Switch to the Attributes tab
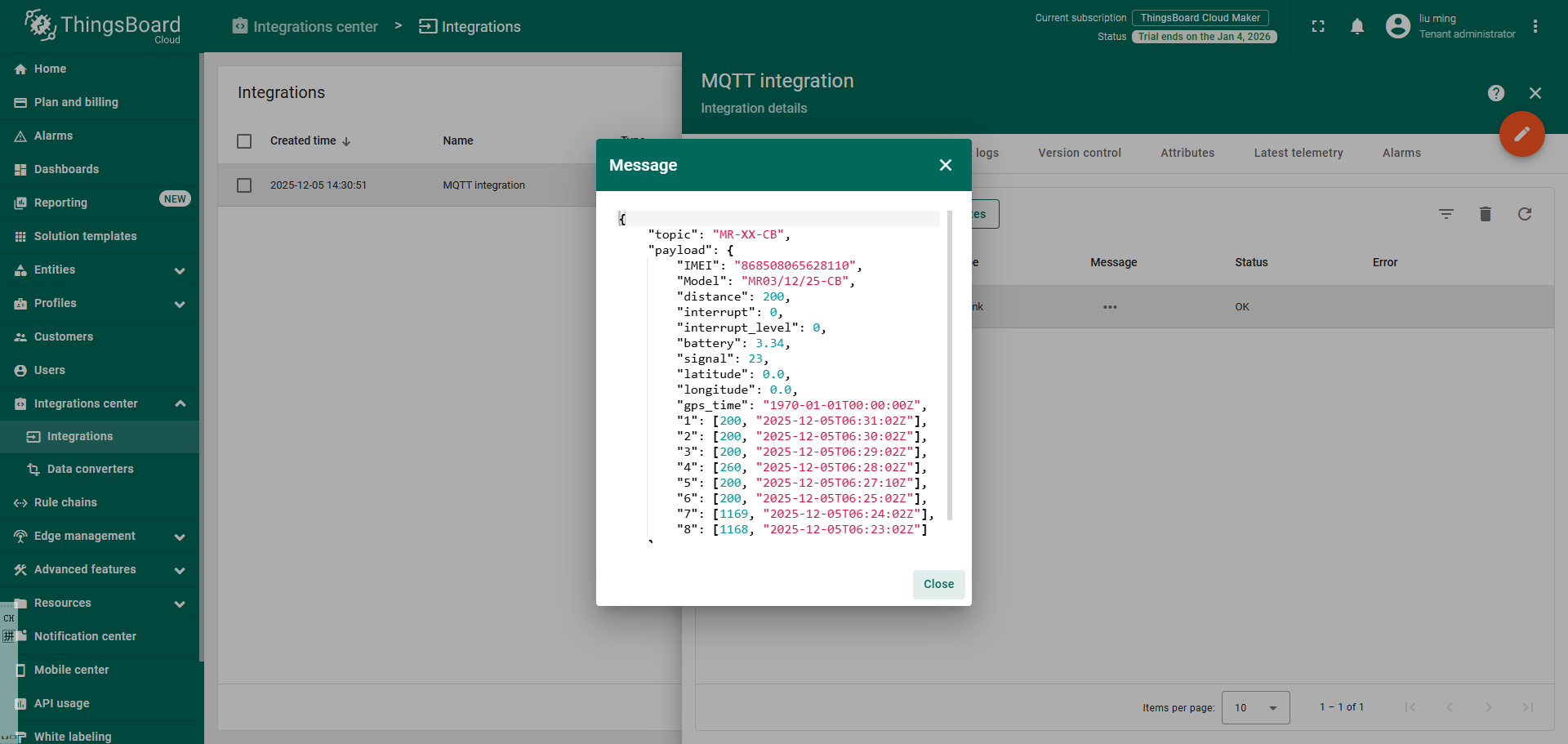 pyautogui.click(x=1187, y=154)
